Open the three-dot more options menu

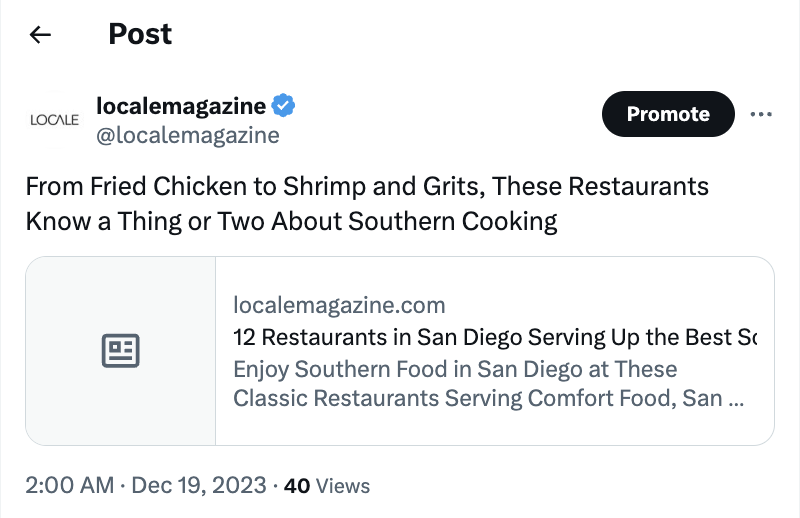point(761,114)
